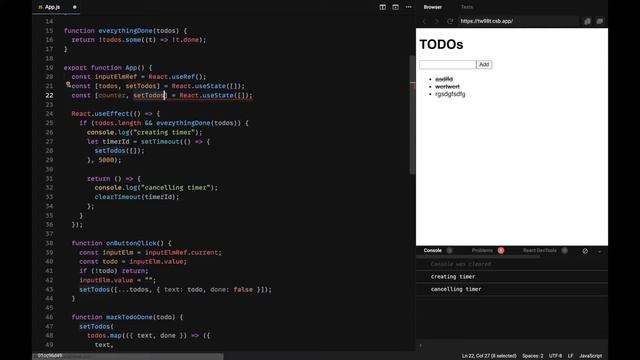Click the red Problems count badge
The height and width of the screenshot is (360, 640).
(x=501, y=251)
